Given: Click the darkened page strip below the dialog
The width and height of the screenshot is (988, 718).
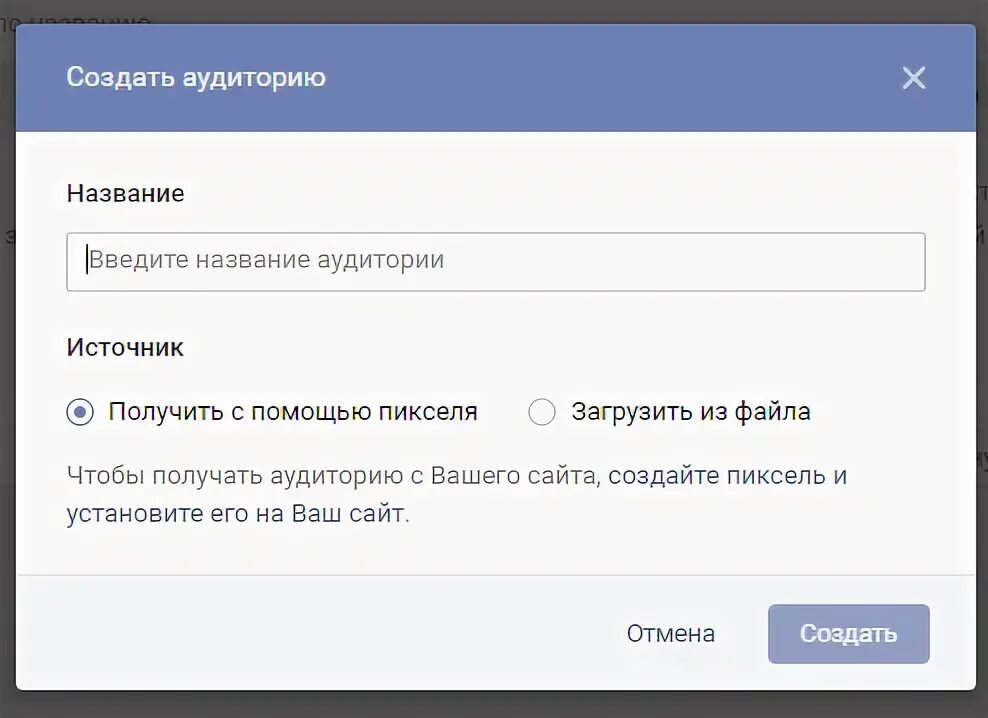Looking at the screenshot, I should coord(494,705).
